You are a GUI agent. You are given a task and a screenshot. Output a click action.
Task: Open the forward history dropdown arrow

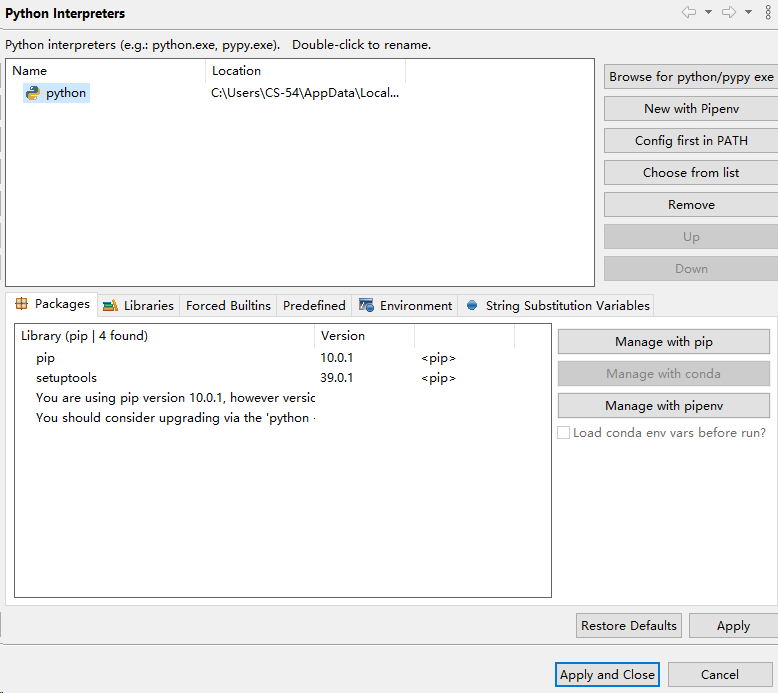(x=748, y=13)
